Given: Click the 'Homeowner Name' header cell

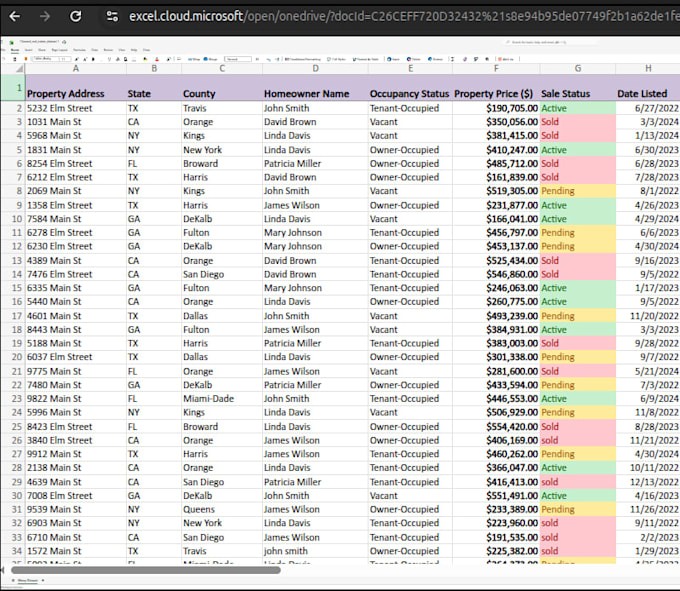Looking at the screenshot, I should point(315,88).
